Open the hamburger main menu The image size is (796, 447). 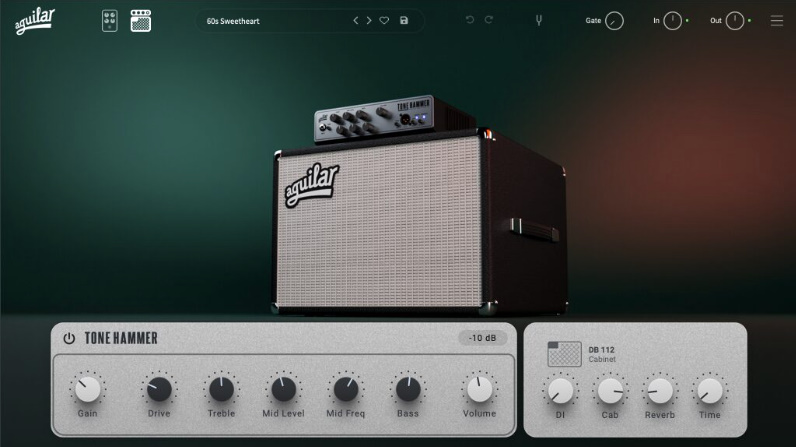pos(777,21)
